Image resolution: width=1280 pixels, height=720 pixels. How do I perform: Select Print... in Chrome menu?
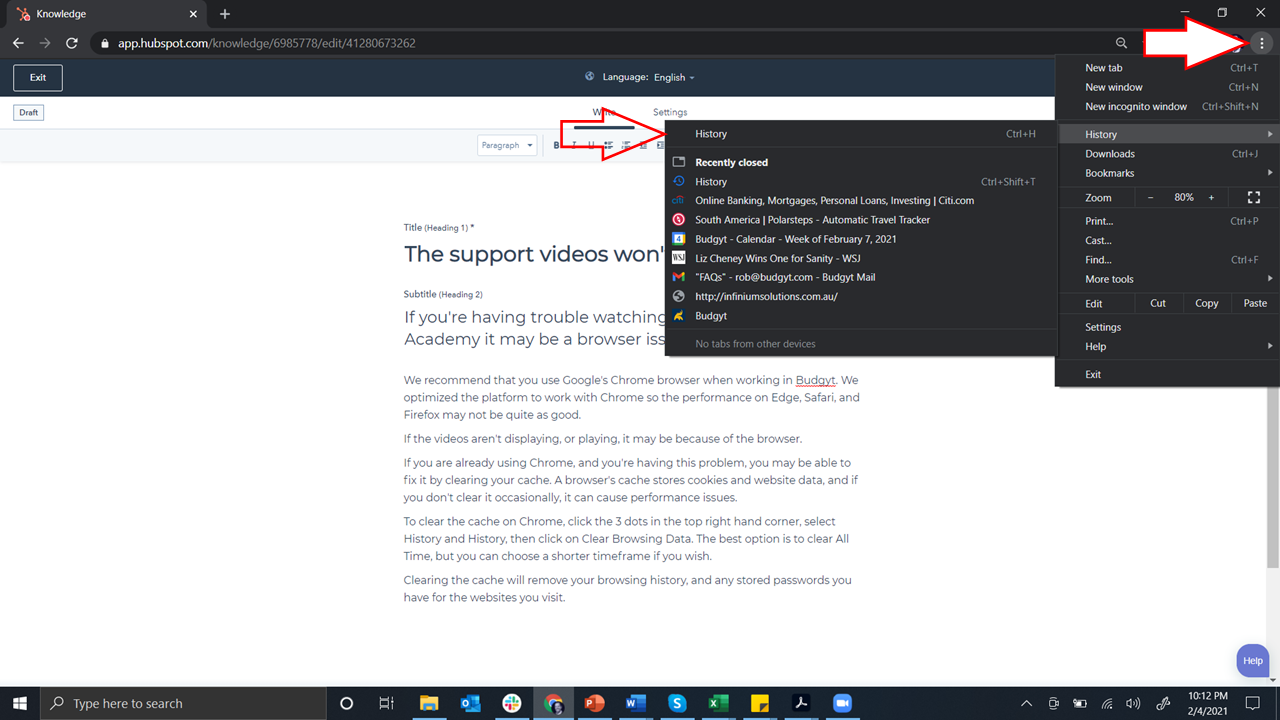coord(1167,221)
